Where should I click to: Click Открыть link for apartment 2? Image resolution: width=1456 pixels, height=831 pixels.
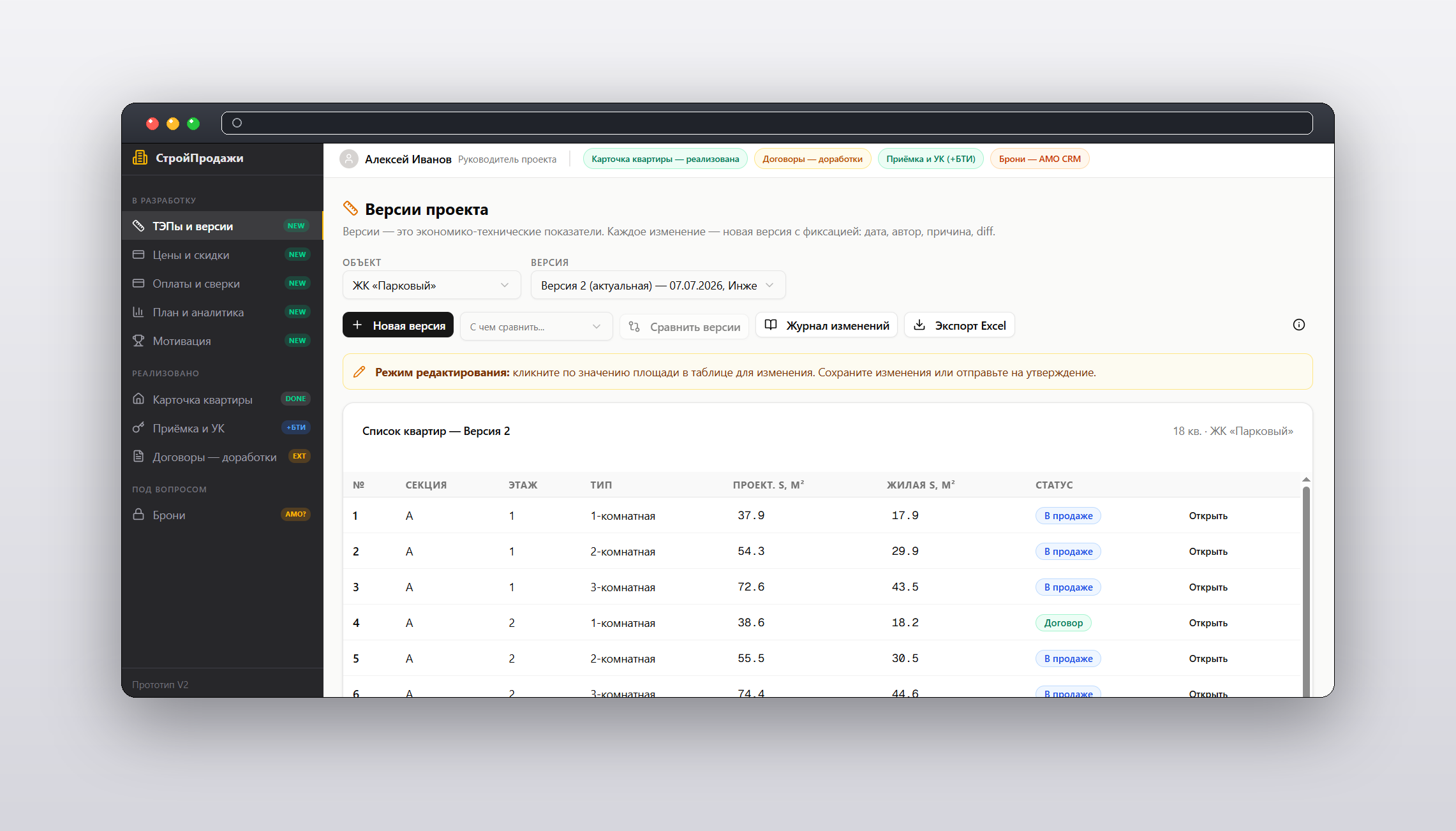(x=1208, y=551)
